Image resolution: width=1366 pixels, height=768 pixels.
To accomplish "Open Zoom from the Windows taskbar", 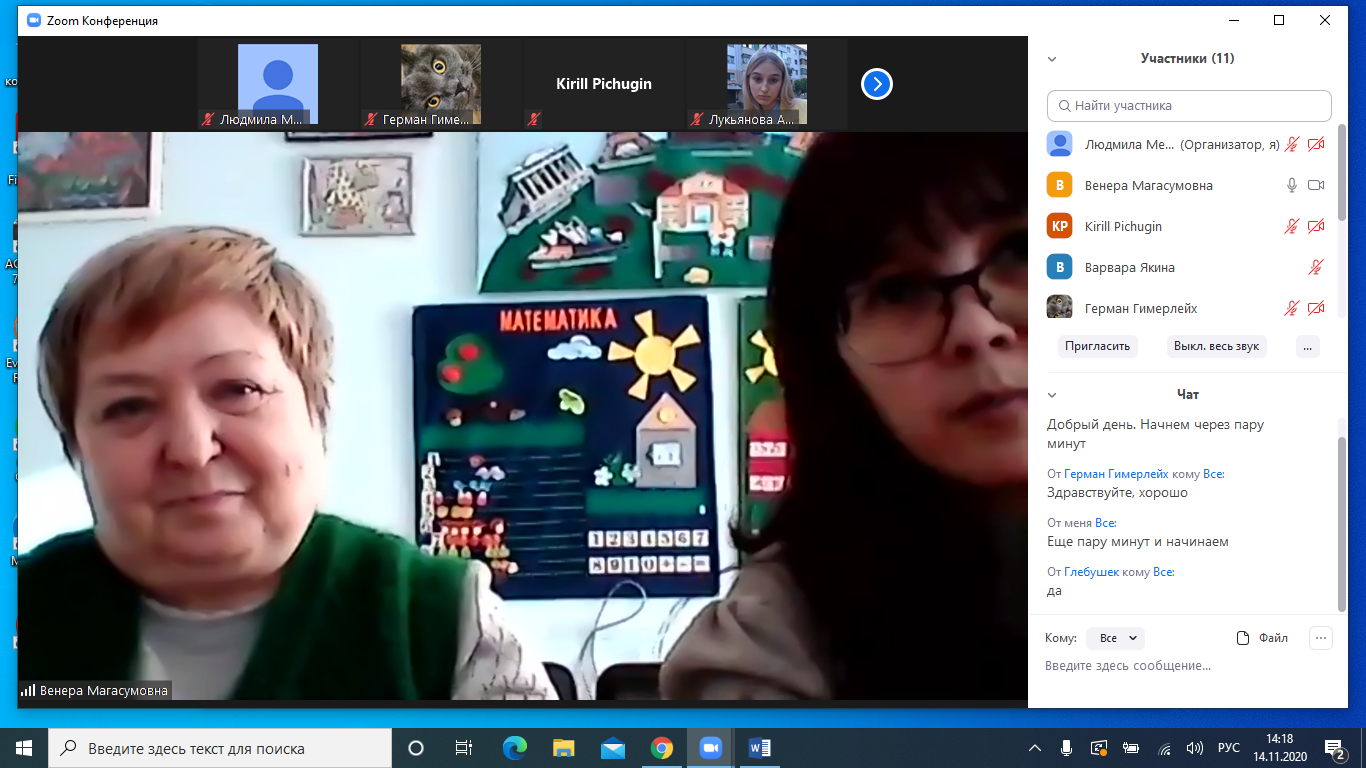I will [x=710, y=748].
